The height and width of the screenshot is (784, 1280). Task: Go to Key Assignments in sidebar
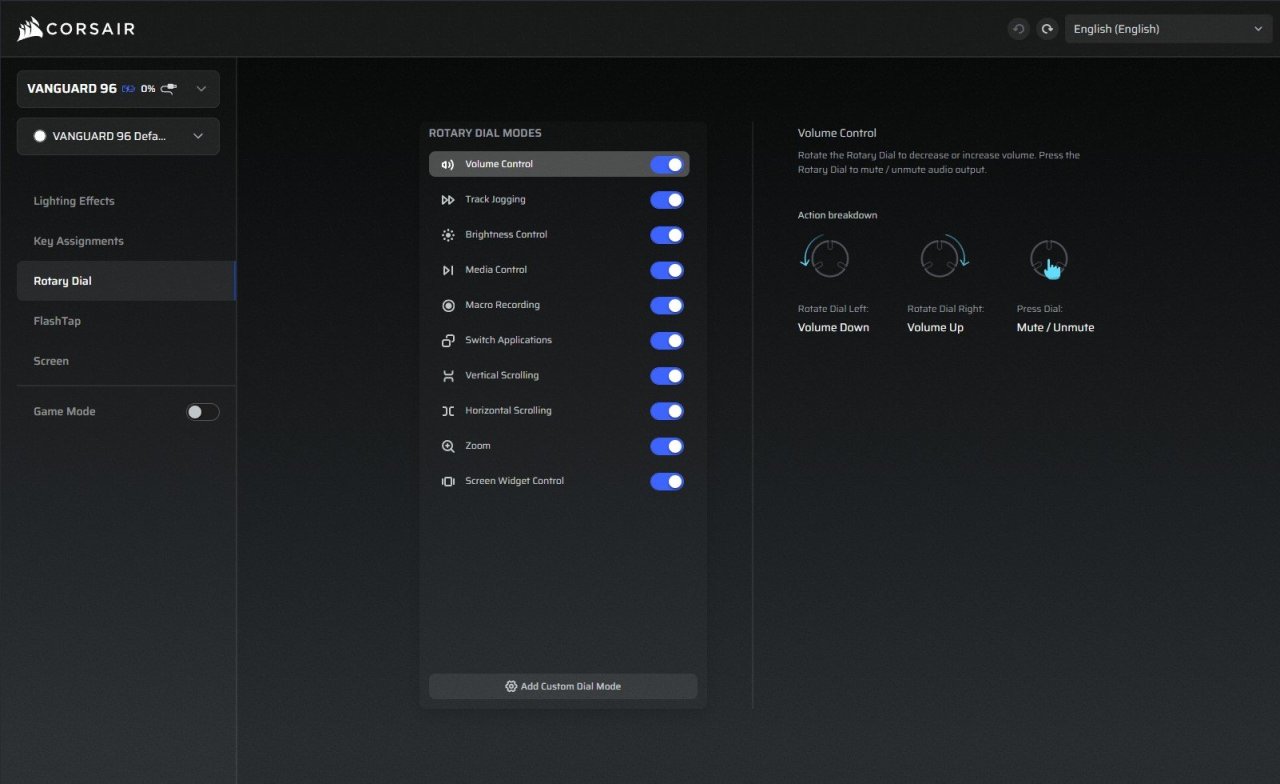point(79,241)
